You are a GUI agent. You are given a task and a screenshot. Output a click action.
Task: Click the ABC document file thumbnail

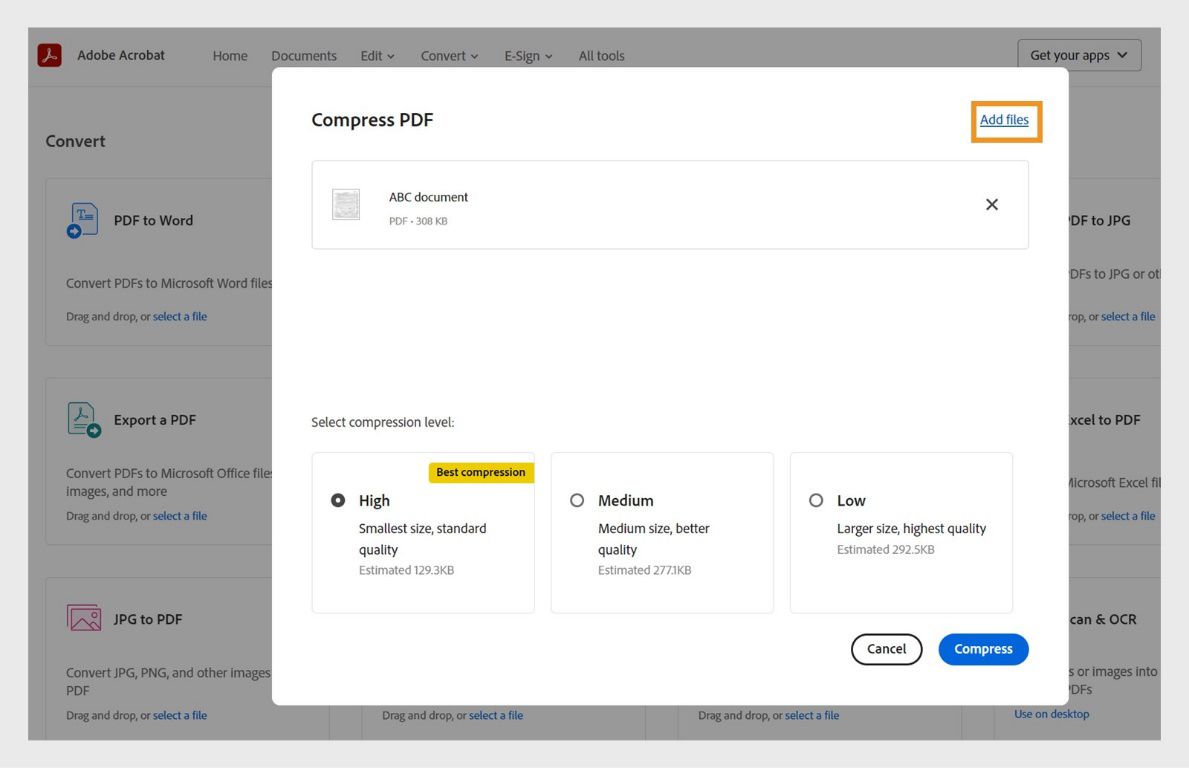coord(346,204)
